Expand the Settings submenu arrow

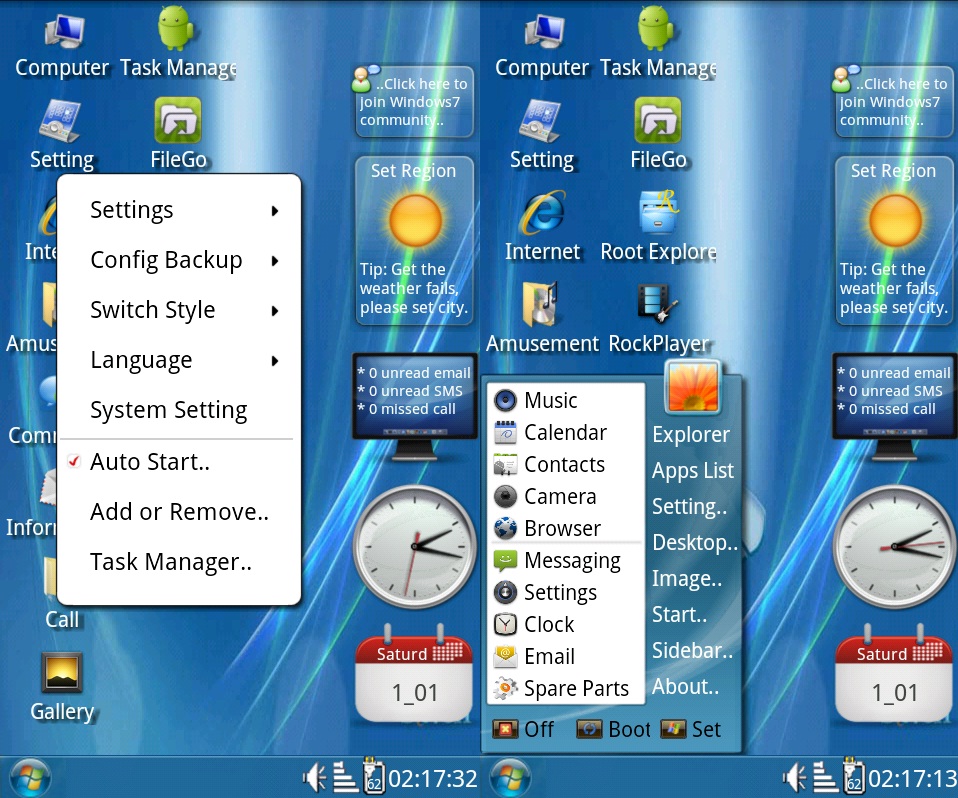pyautogui.click(x=275, y=211)
